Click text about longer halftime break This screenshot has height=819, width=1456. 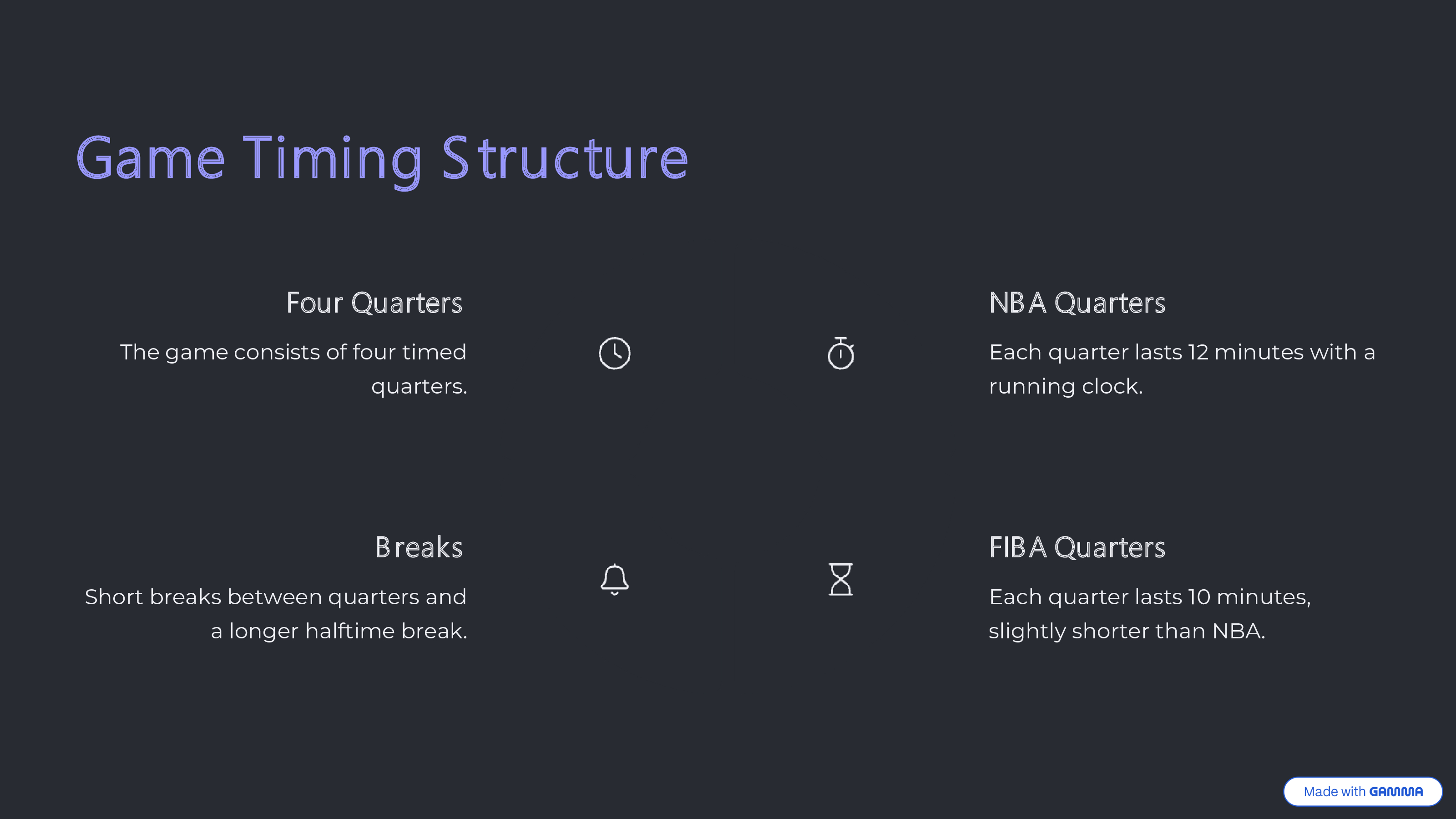point(339,631)
